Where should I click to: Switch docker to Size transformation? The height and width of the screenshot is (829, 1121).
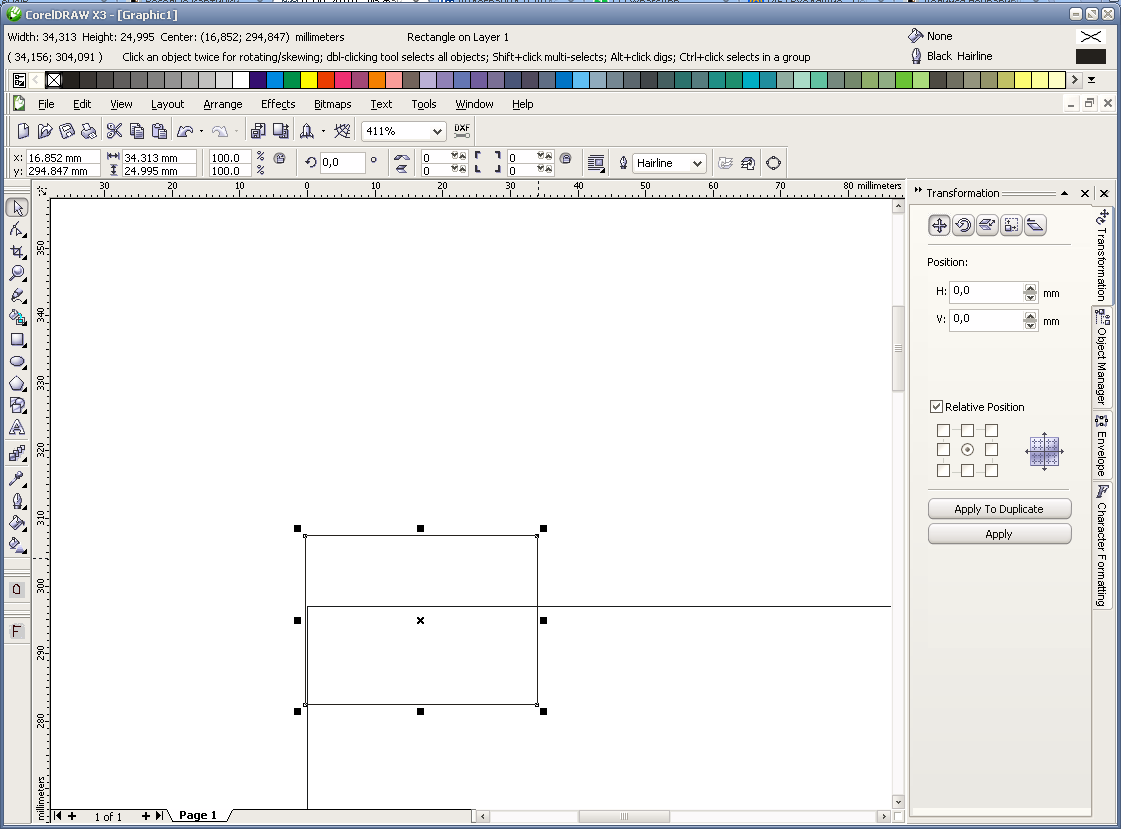click(x=1011, y=225)
